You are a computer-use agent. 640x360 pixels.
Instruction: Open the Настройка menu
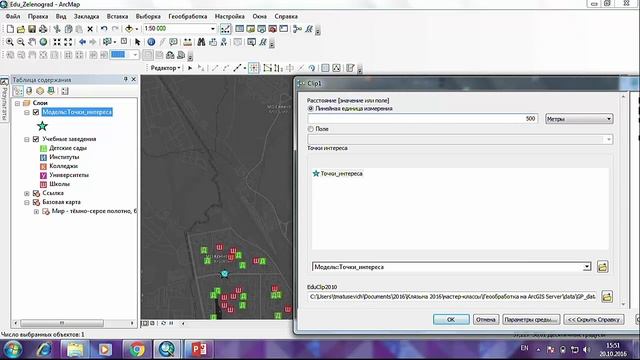coord(229,16)
